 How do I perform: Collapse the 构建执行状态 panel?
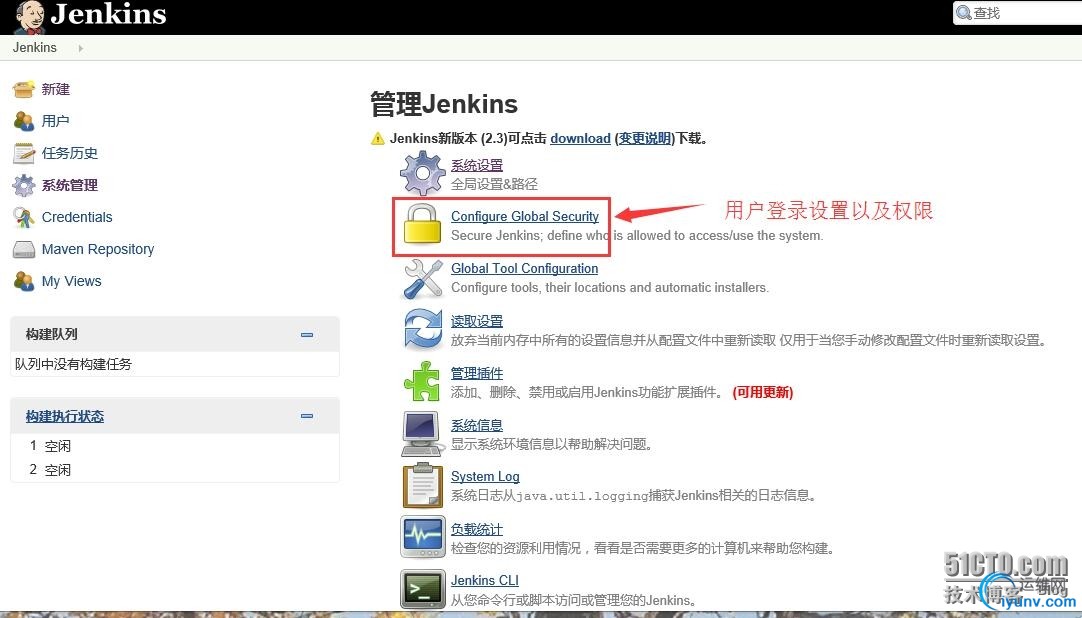point(307,416)
